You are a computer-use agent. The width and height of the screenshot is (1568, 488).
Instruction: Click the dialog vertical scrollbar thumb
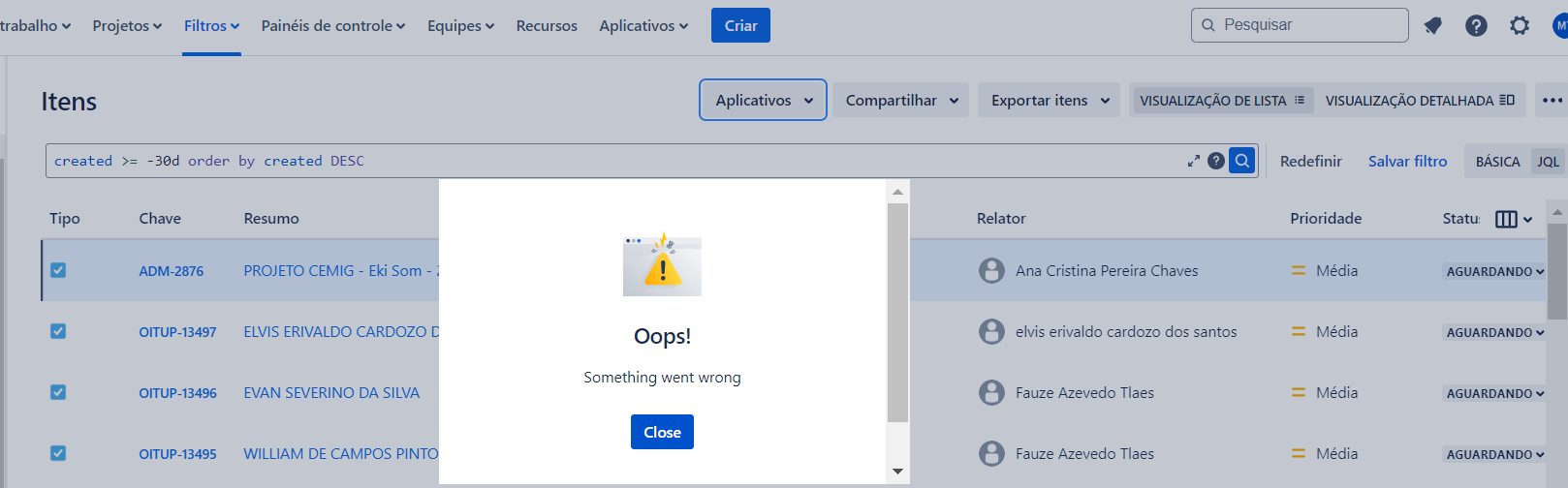(x=897, y=313)
